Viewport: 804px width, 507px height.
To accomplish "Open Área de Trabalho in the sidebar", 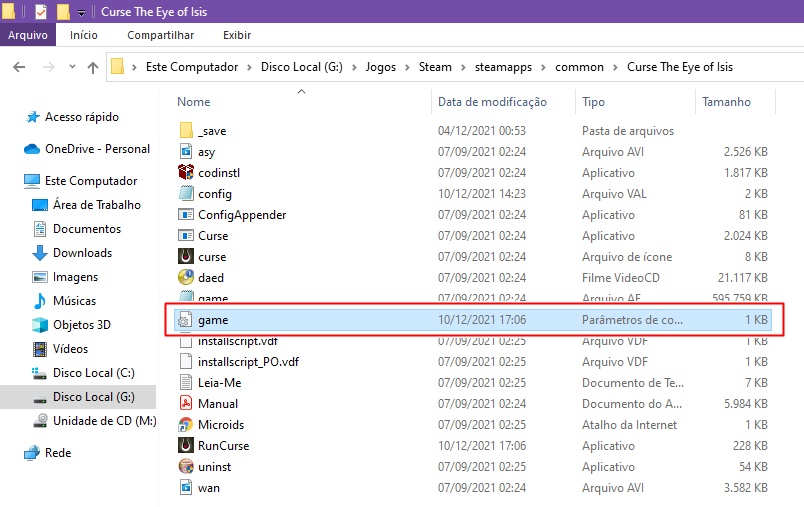I will (96, 205).
